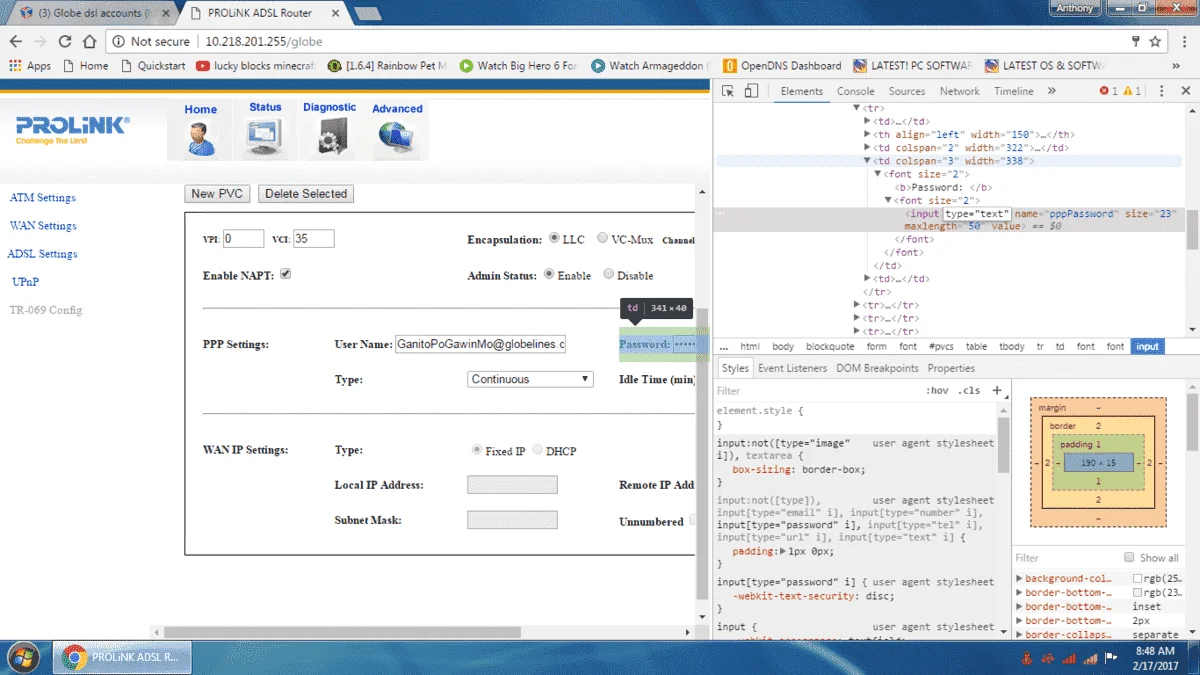The image size is (1200, 675).
Task: Collapse the td colspan="3" node
Action: (x=868, y=161)
